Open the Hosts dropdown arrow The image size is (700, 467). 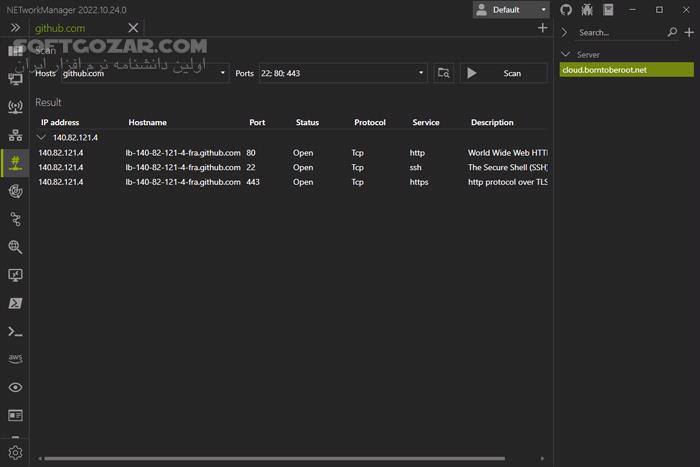tap(222, 73)
